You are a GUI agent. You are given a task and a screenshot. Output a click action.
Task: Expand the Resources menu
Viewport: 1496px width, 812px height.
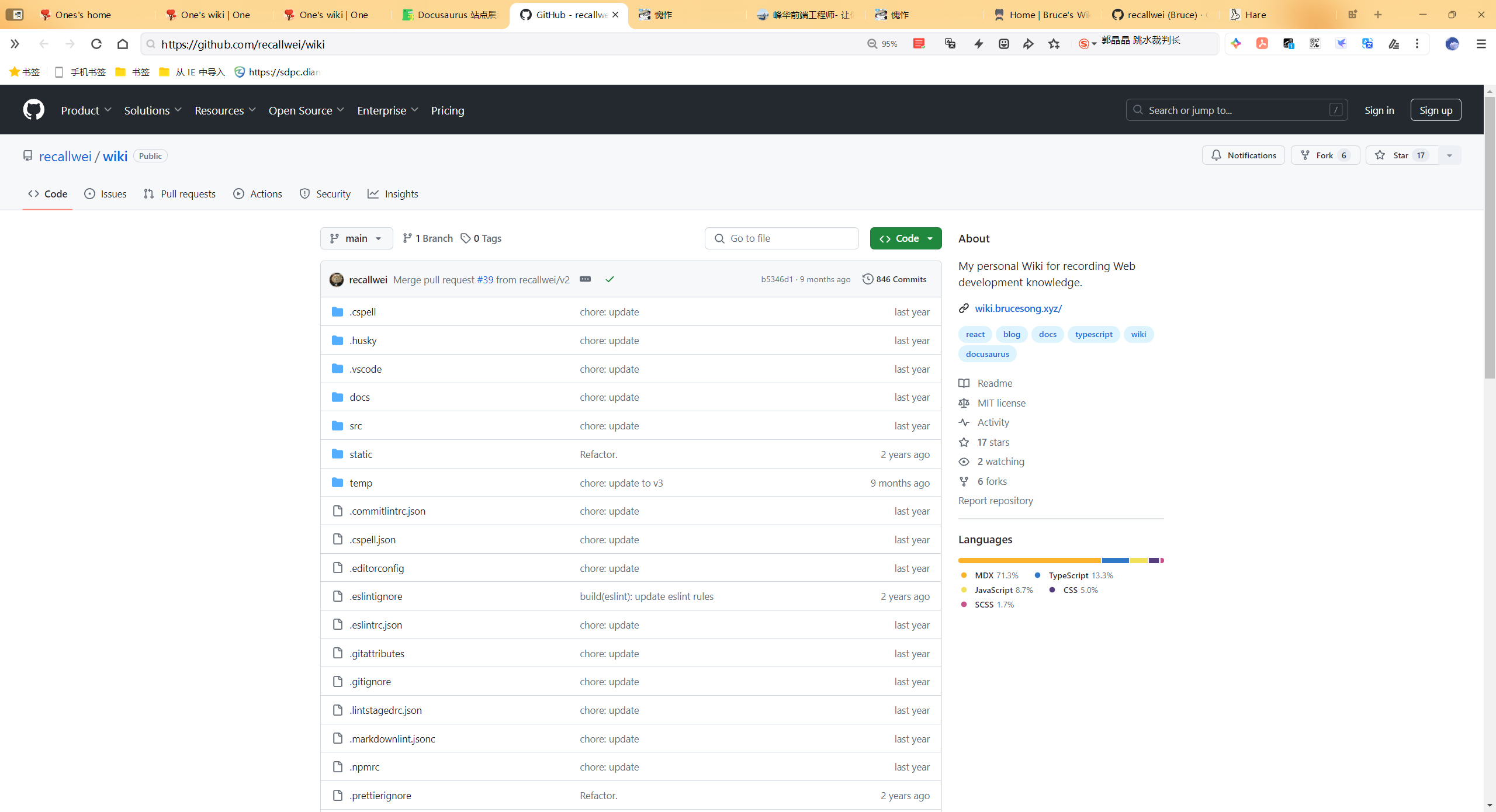click(225, 110)
